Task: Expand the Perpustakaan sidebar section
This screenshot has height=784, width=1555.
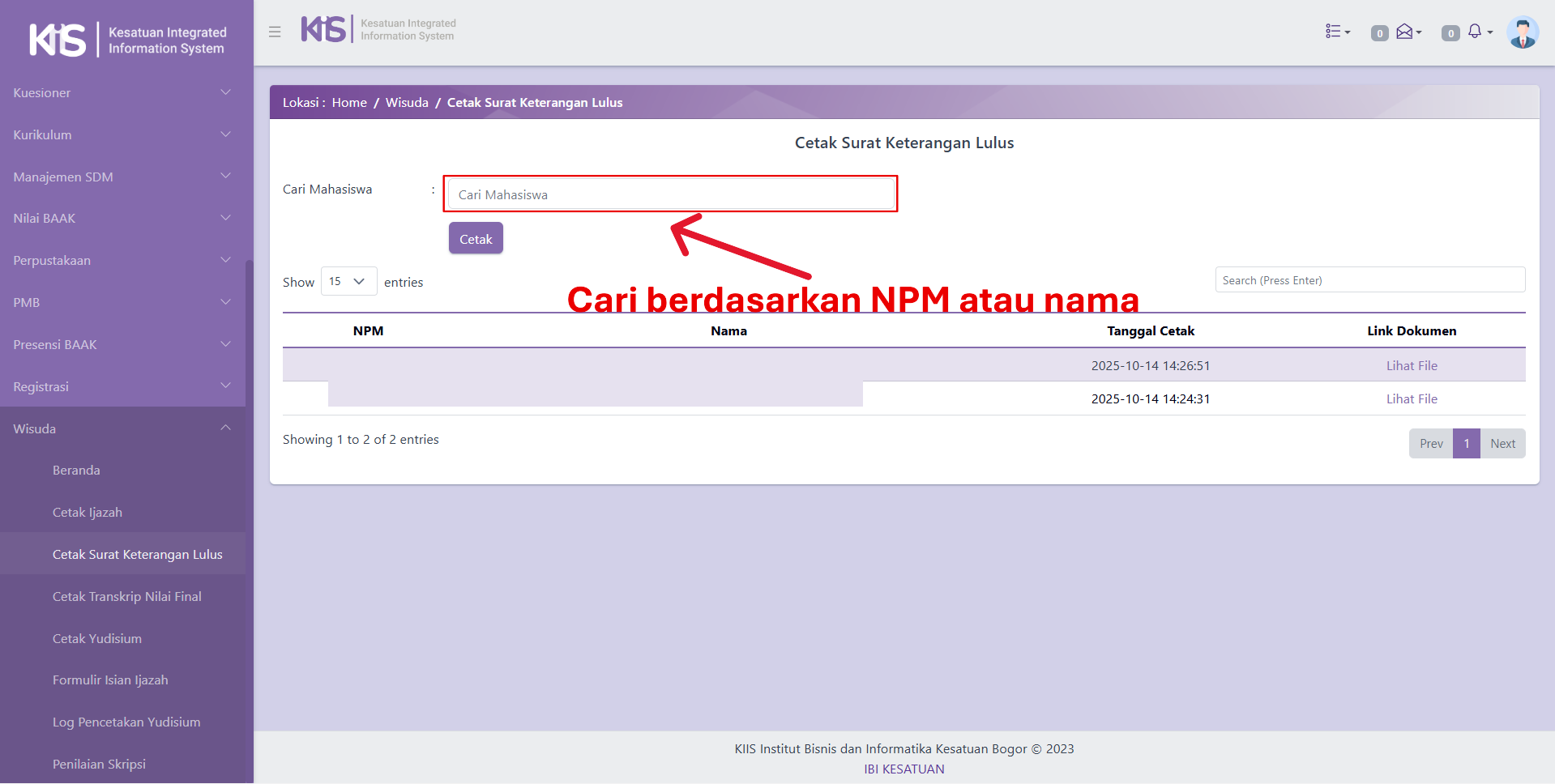Action: coord(122,260)
